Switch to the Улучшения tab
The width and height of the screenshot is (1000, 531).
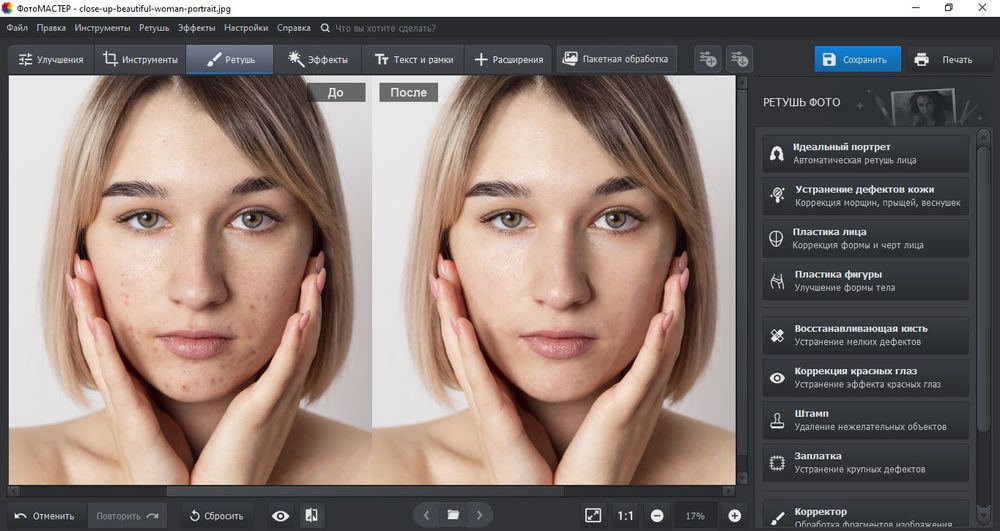[x=50, y=60]
